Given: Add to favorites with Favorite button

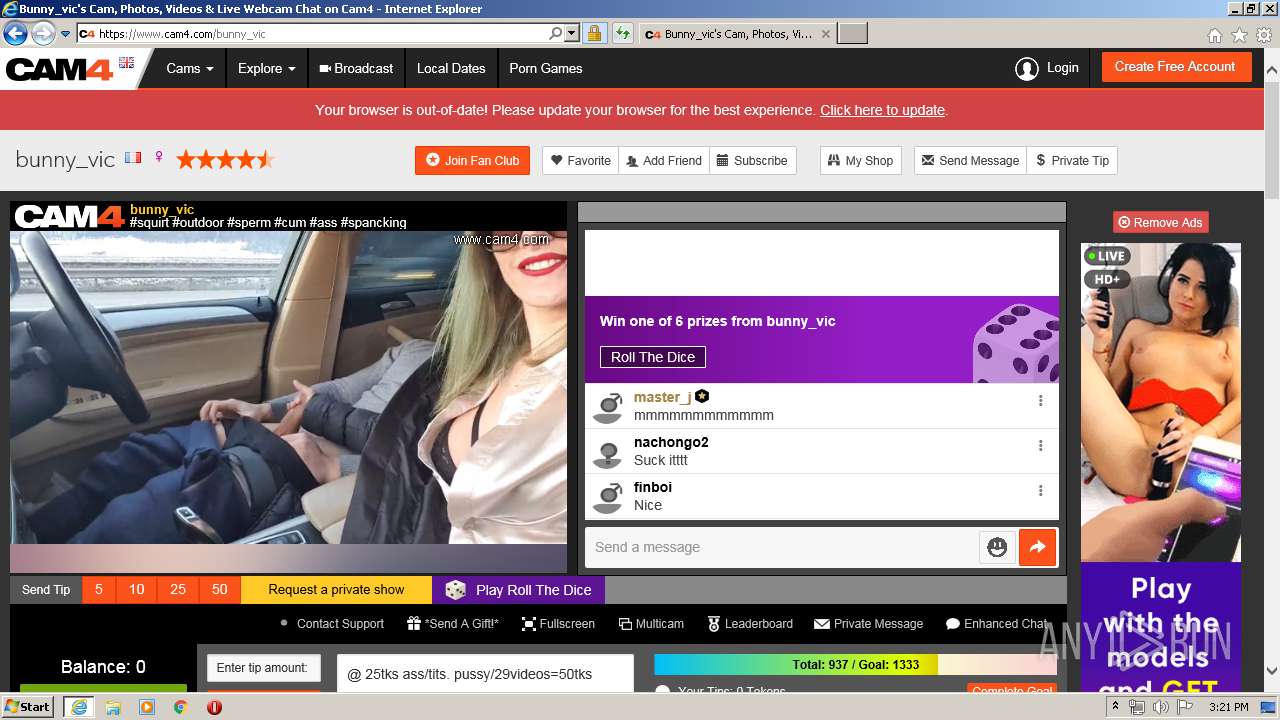Looking at the screenshot, I should point(580,160).
